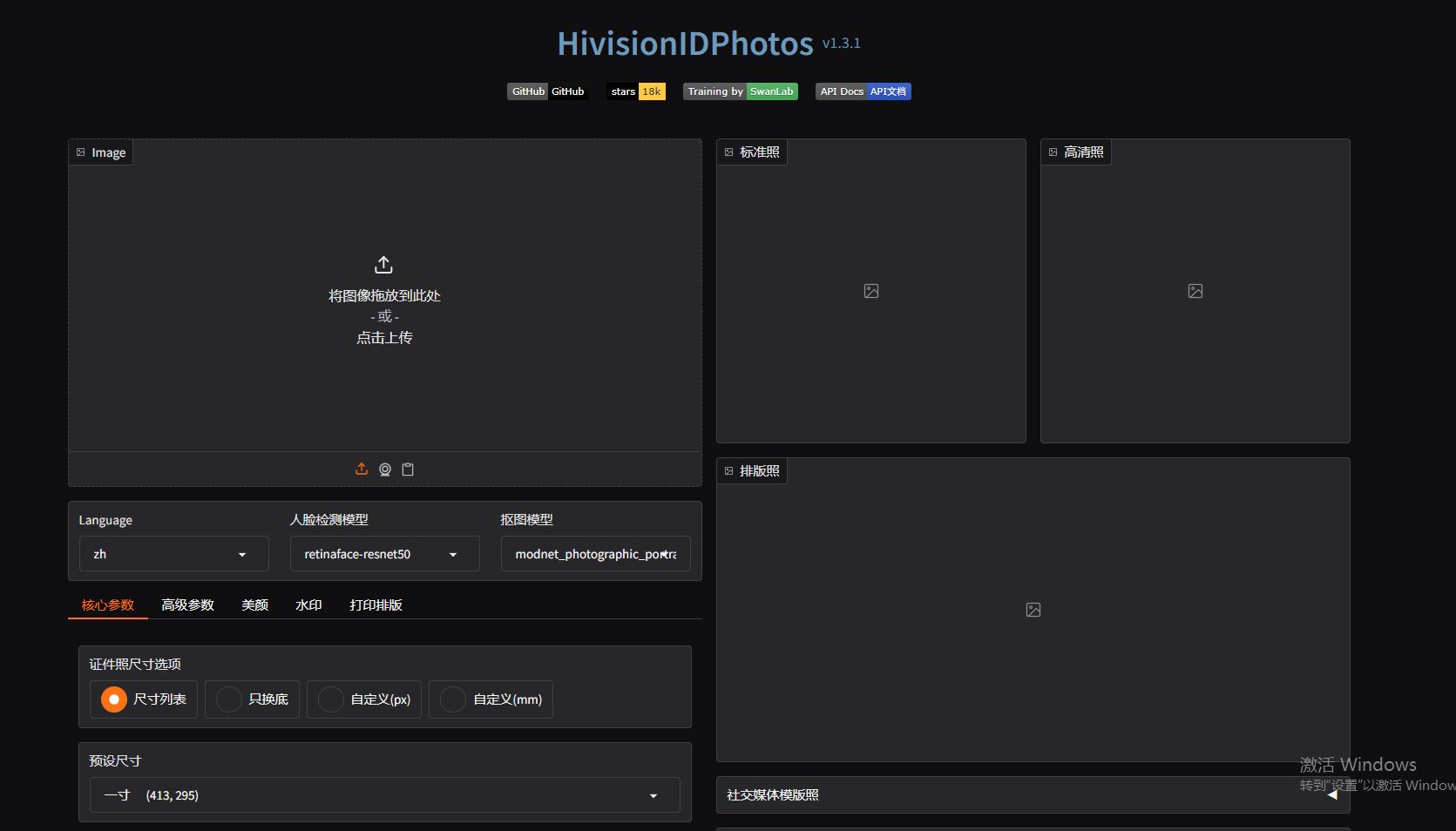The height and width of the screenshot is (831, 1456).
Task: Click the image placeholder in 高清照 panel
Action: pyautogui.click(x=1195, y=291)
